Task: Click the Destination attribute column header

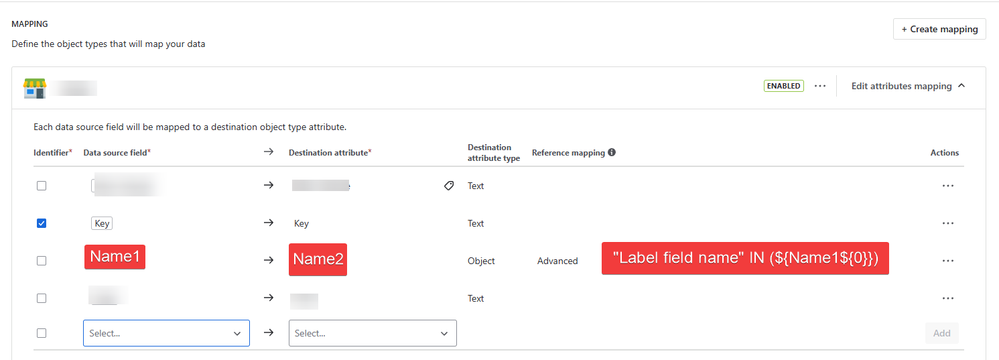Action: pyautogui.click(x=331, y=153)
